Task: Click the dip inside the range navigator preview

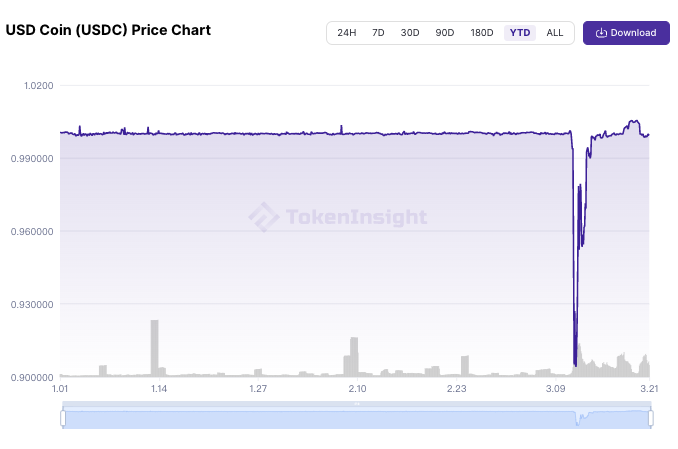Action: (x=578, y=421)
